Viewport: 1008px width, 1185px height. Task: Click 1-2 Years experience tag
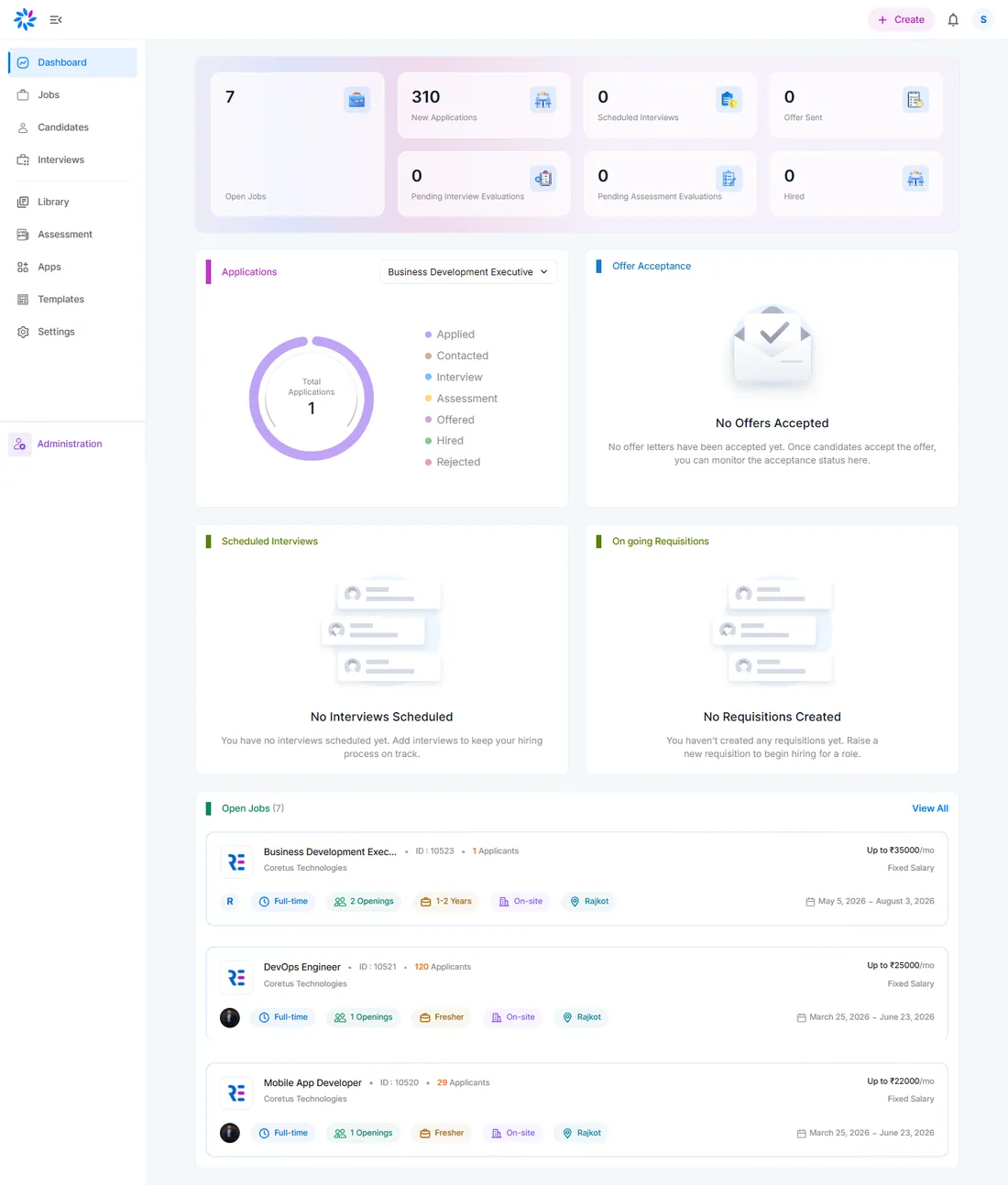(x=445, y=902)
